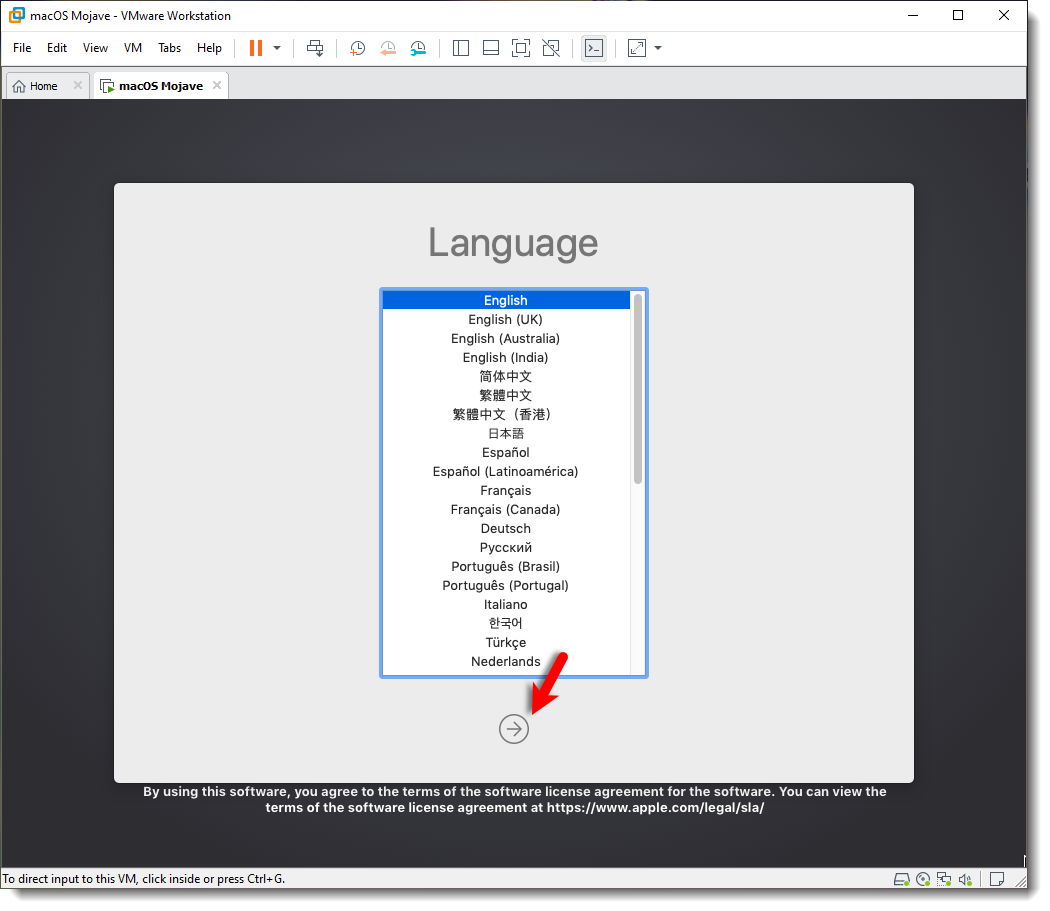Click the VMware Workstation title bar icon
This screenshot has height=911, width=1050.
click(17, 15)
